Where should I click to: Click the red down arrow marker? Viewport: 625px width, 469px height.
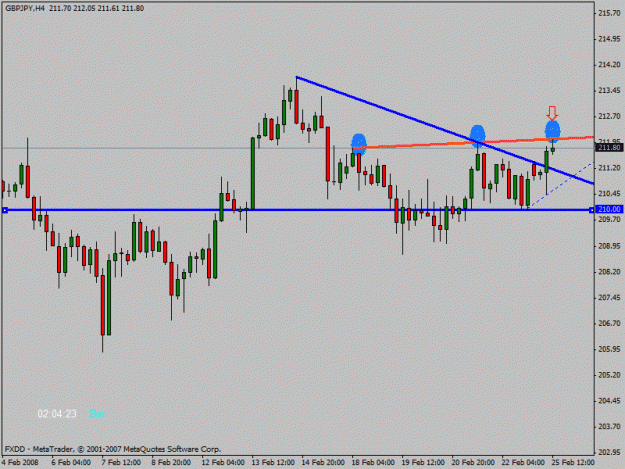point(552,113)
